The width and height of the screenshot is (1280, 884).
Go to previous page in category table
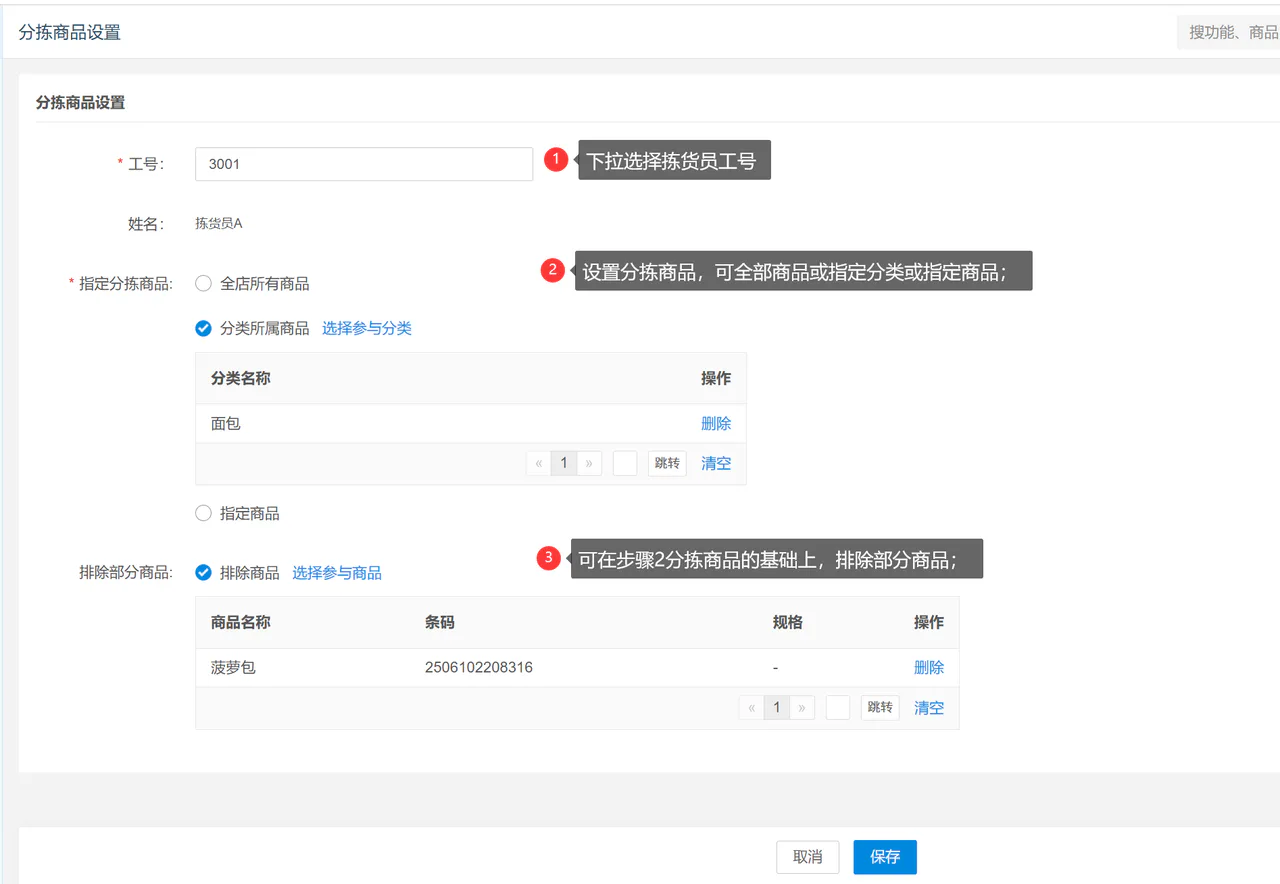[539, 463]
